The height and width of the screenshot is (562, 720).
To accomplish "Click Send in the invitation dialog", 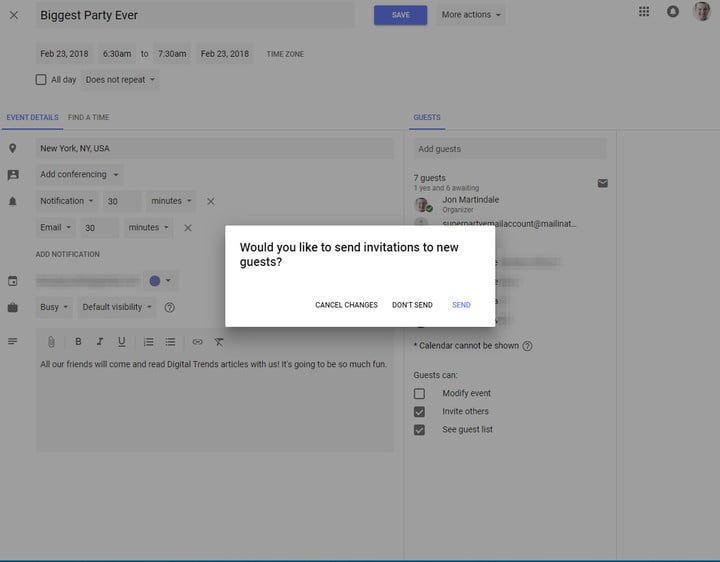I will pyautogui.click(x=461, y=305).
